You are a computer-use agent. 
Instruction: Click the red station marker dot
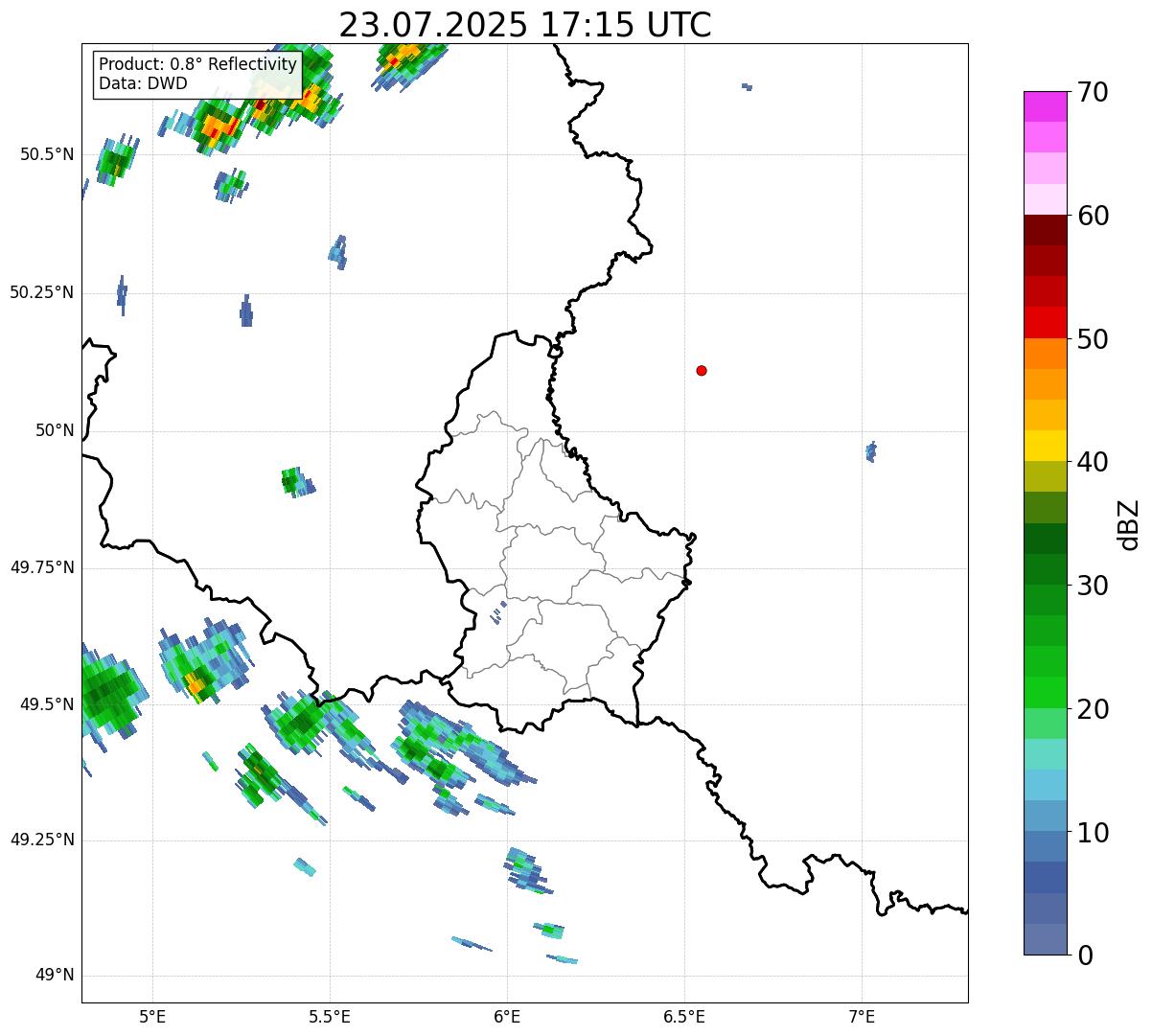click(x=702, y=370)
